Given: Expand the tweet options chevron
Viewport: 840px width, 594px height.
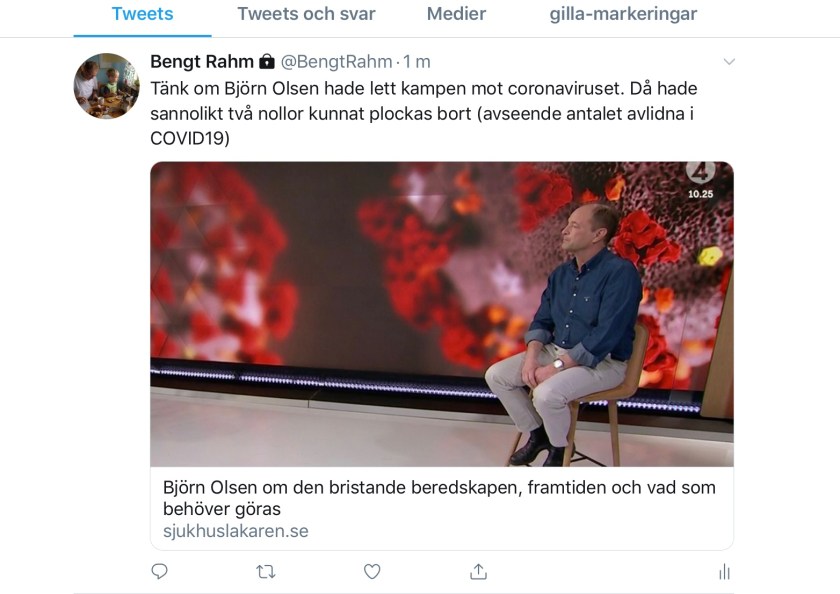Looking at the screenshot, I should pyautogui.click(x=729, y=62).
